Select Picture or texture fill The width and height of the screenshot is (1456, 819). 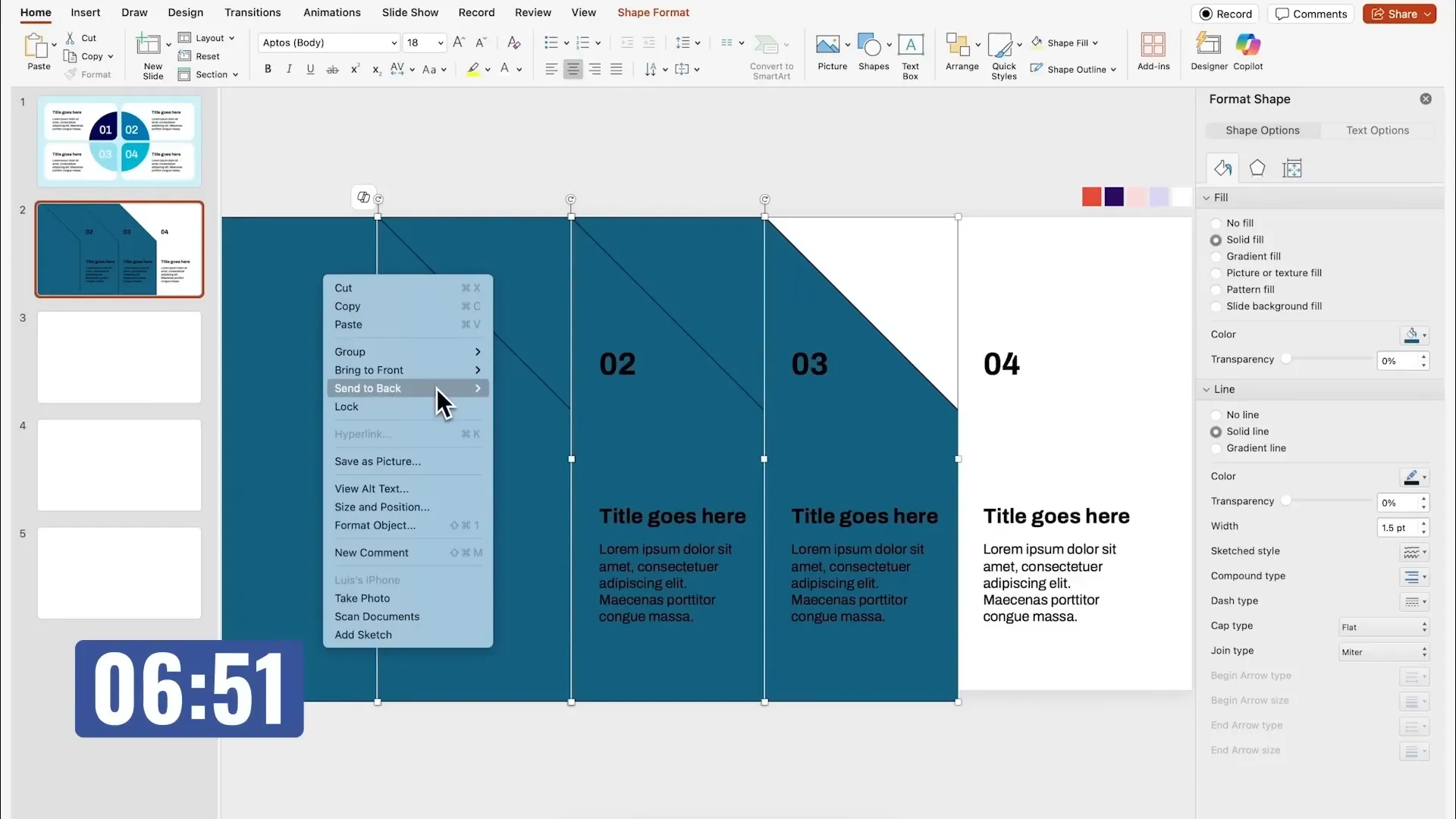(1216, 273)
